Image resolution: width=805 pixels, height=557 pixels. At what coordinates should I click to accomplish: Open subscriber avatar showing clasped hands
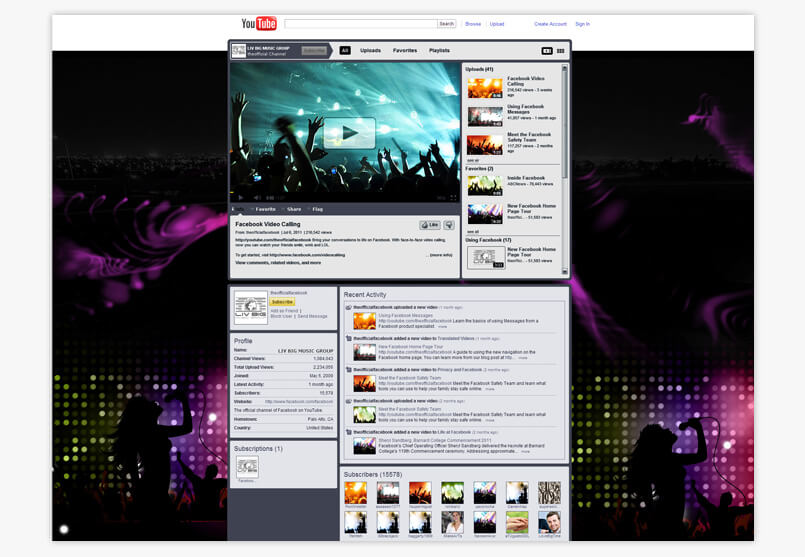click(517, 523)
